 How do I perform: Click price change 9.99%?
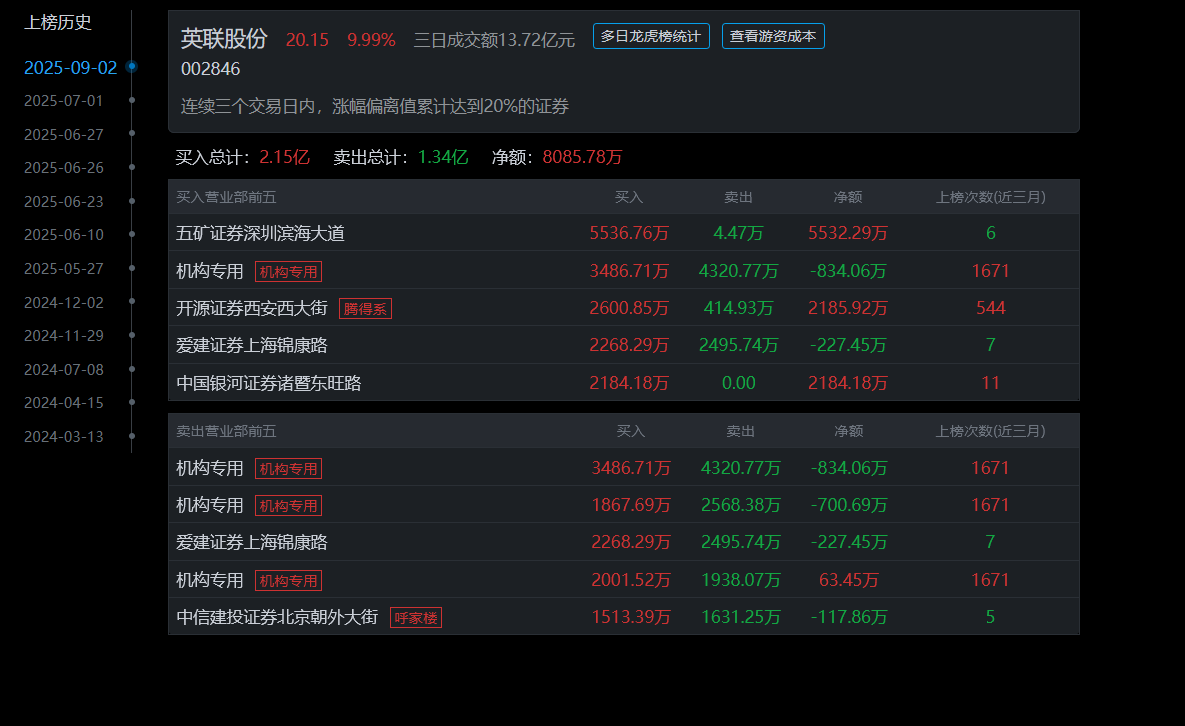371,40
